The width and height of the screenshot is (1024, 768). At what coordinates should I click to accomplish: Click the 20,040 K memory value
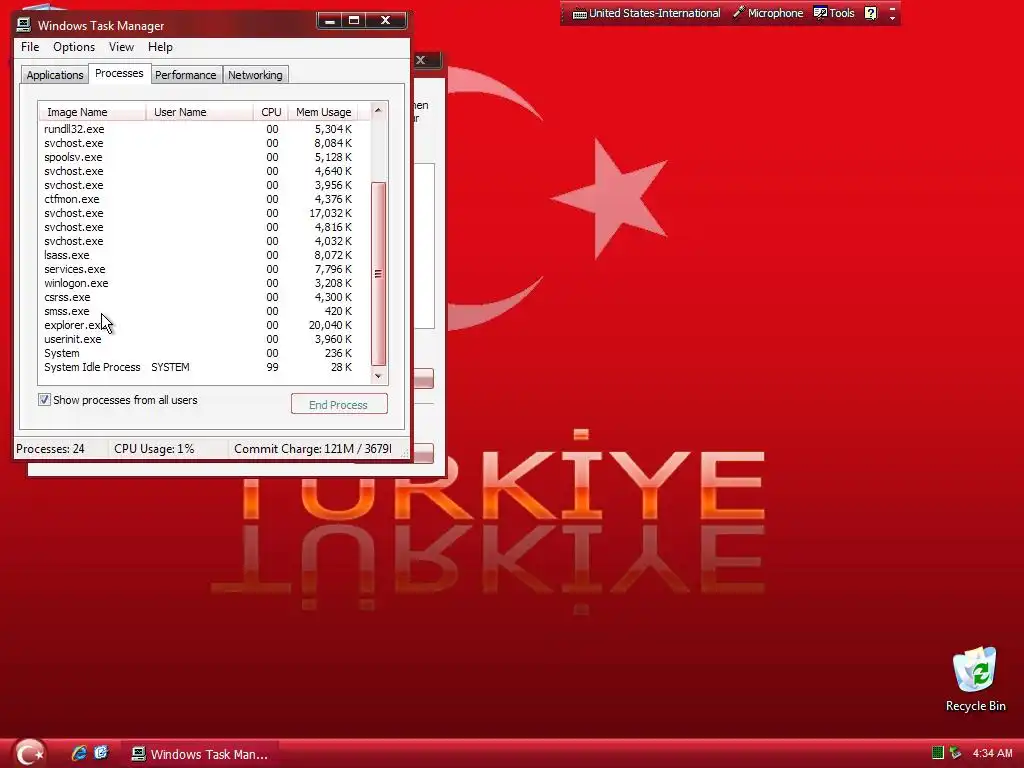(330, 325)
